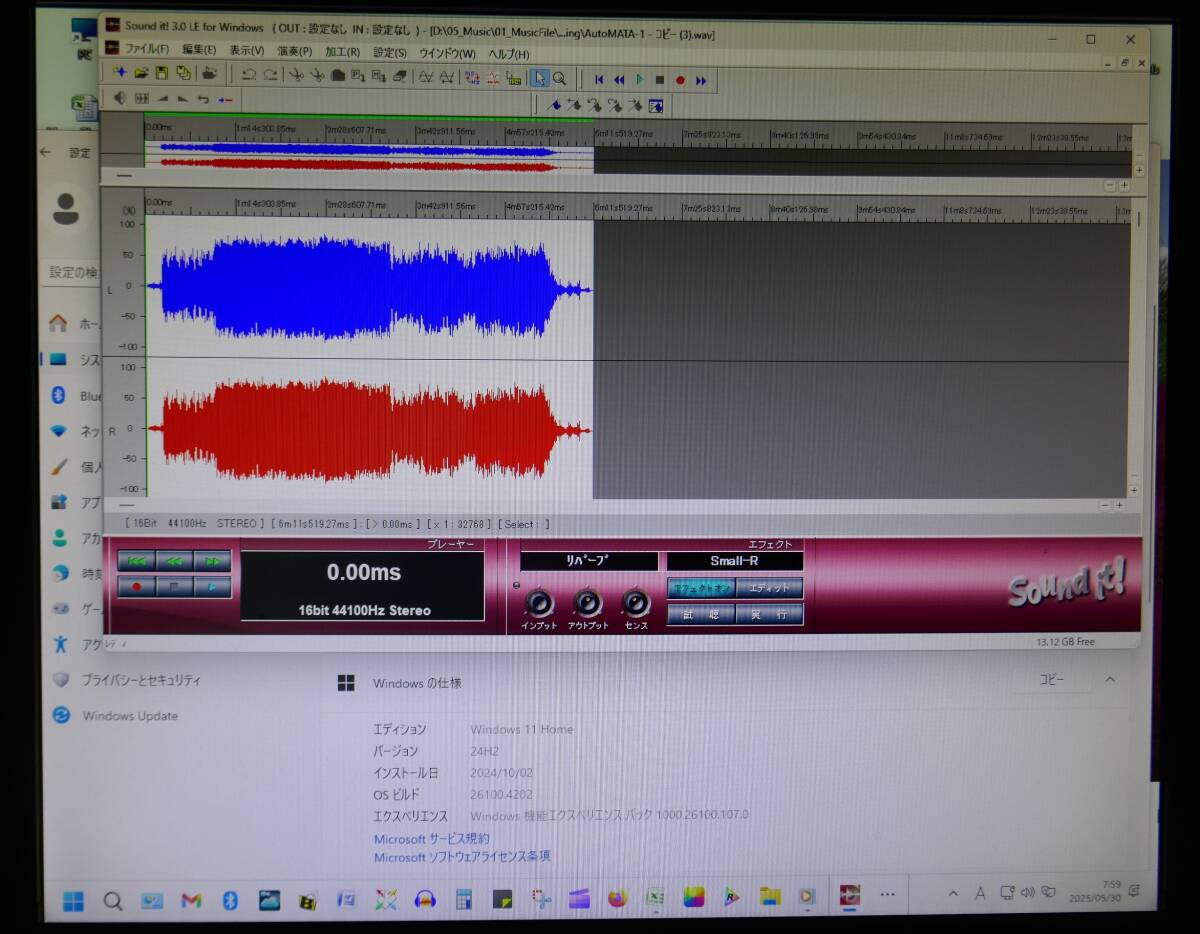Click the blue diamond marker icon
This screenshot has width=1200, height=934.
[x=554, y=104]
